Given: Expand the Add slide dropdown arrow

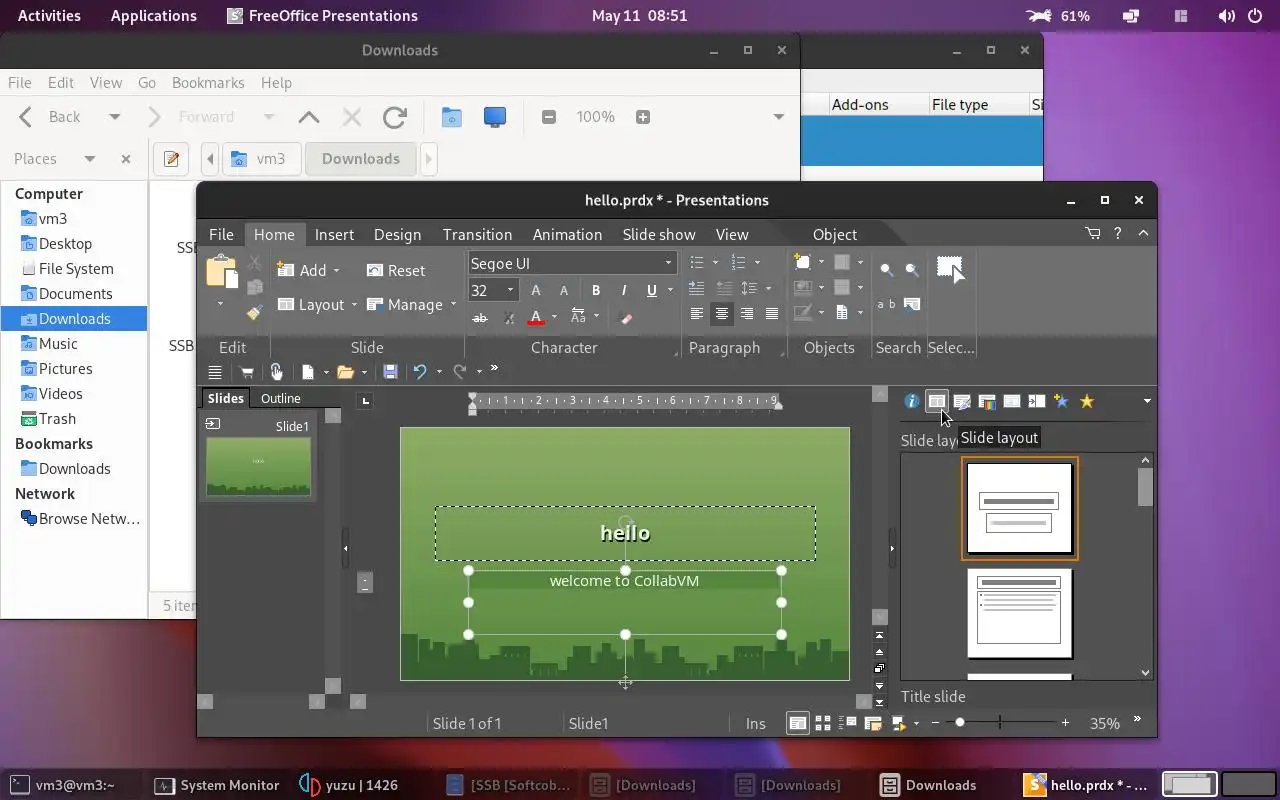Looking at the screenshot, I should click(336, 271).
